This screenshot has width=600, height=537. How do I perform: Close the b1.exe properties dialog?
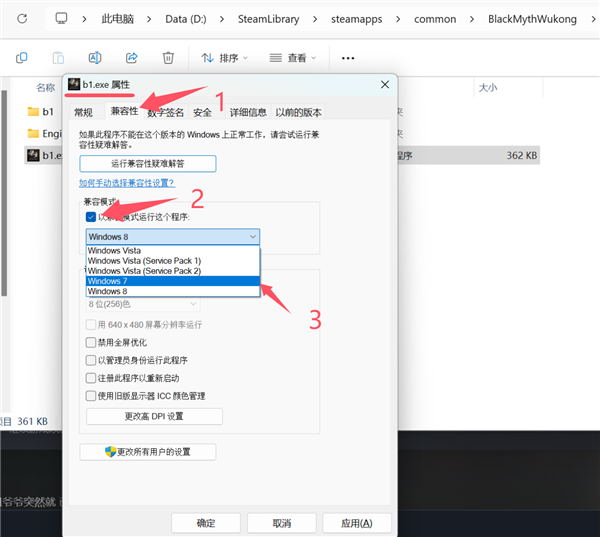point(384,85)
